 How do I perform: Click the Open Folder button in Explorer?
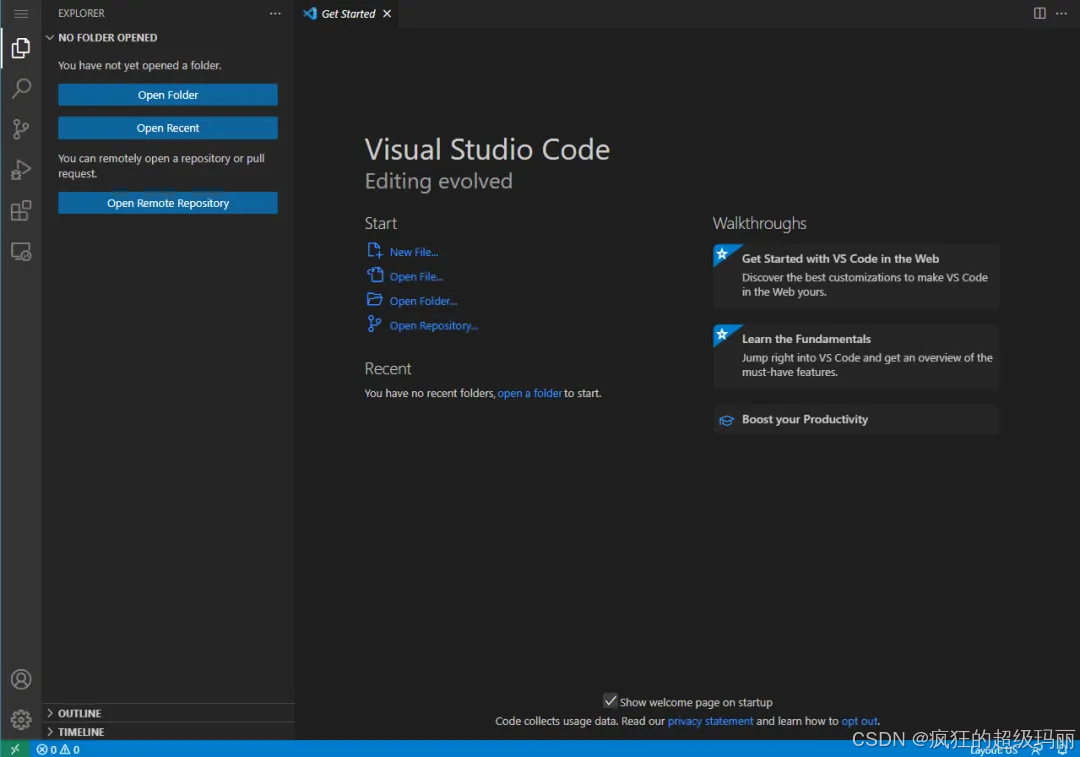167,95
